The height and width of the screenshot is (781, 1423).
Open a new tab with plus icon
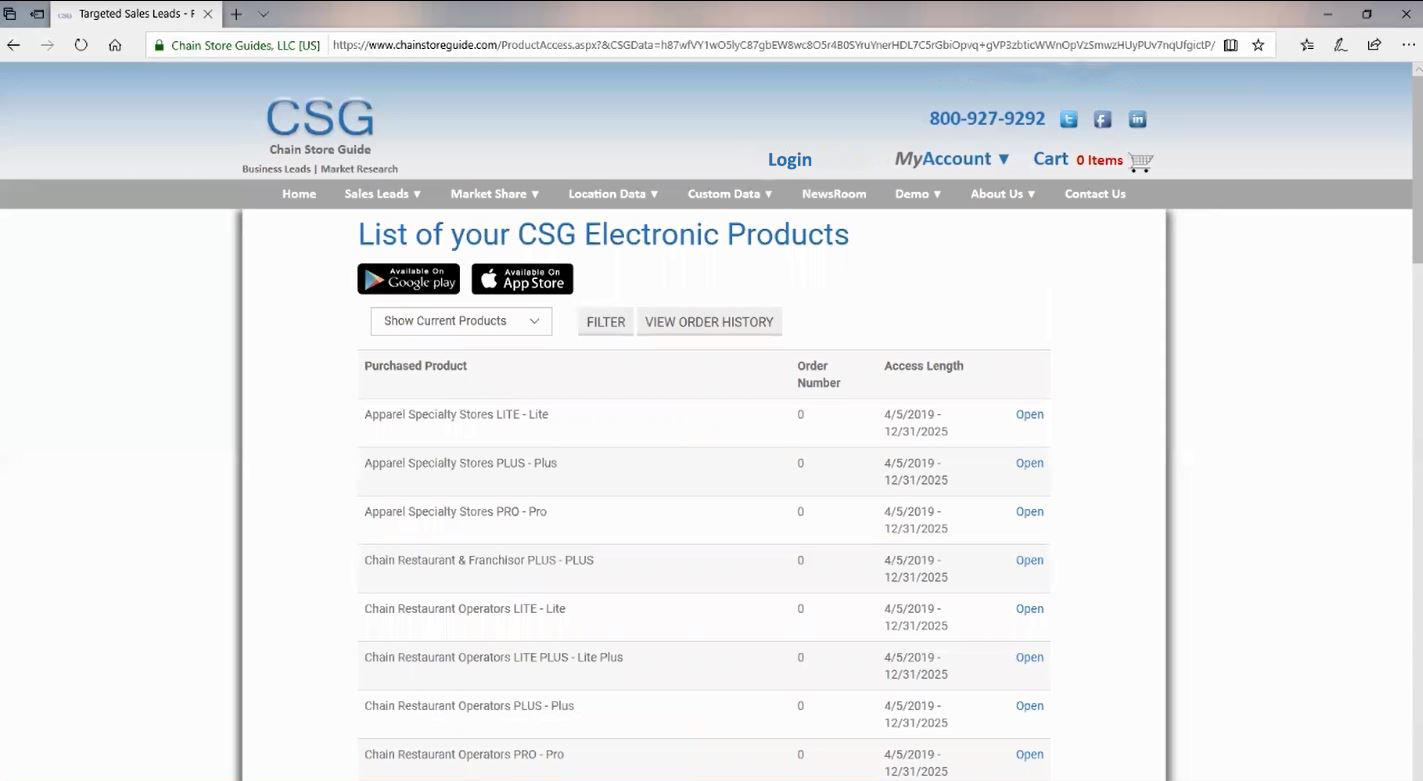click(x=236, y=14)
